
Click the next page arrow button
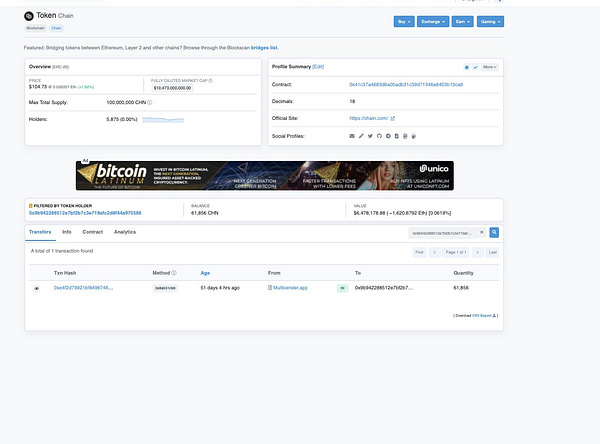(478, 252)
